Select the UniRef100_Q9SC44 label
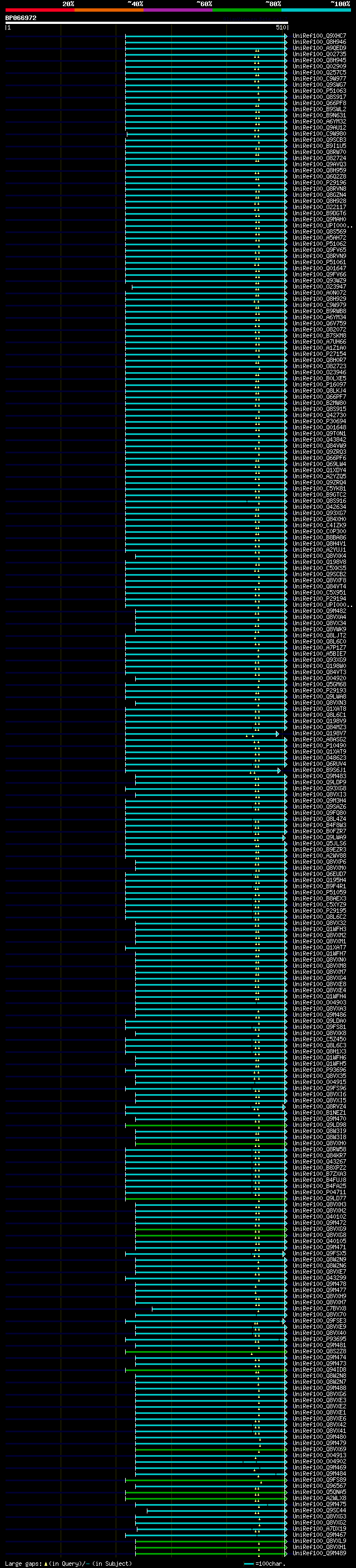This screenshot has height=1568, width=356. 319,1510
